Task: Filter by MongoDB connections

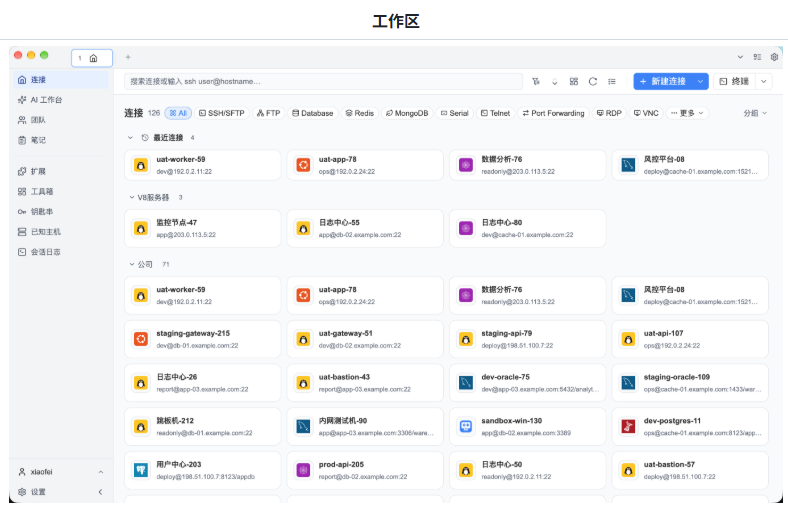Action: coord(407,113)
